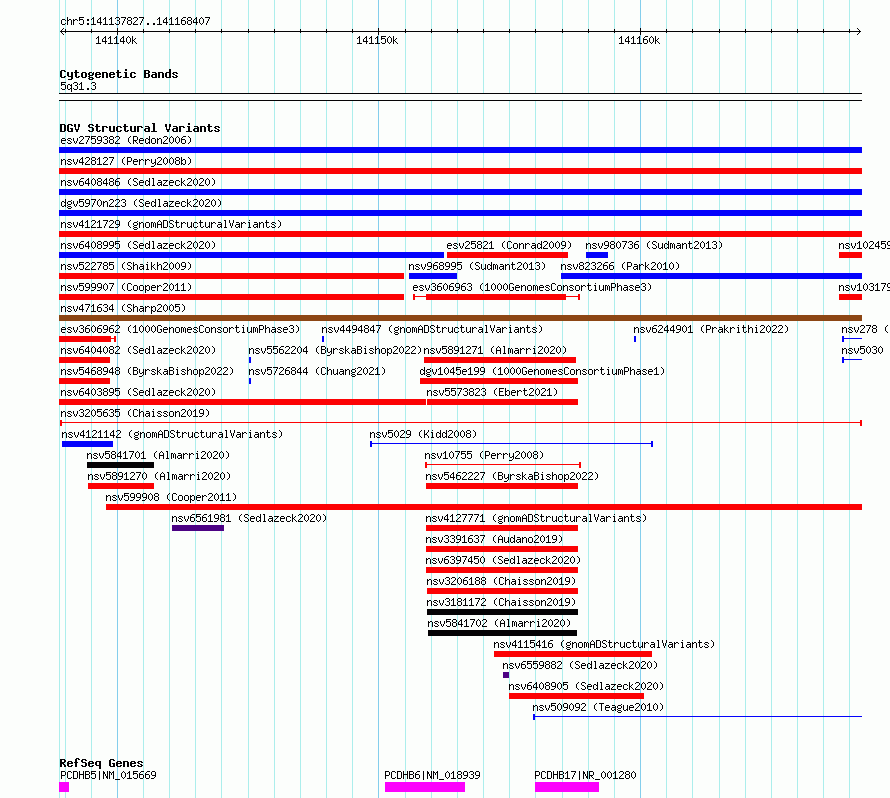The image size is (890, 798).
Task: Click the small purple nsv6559882 marker
Action: (x=506, y=675)
